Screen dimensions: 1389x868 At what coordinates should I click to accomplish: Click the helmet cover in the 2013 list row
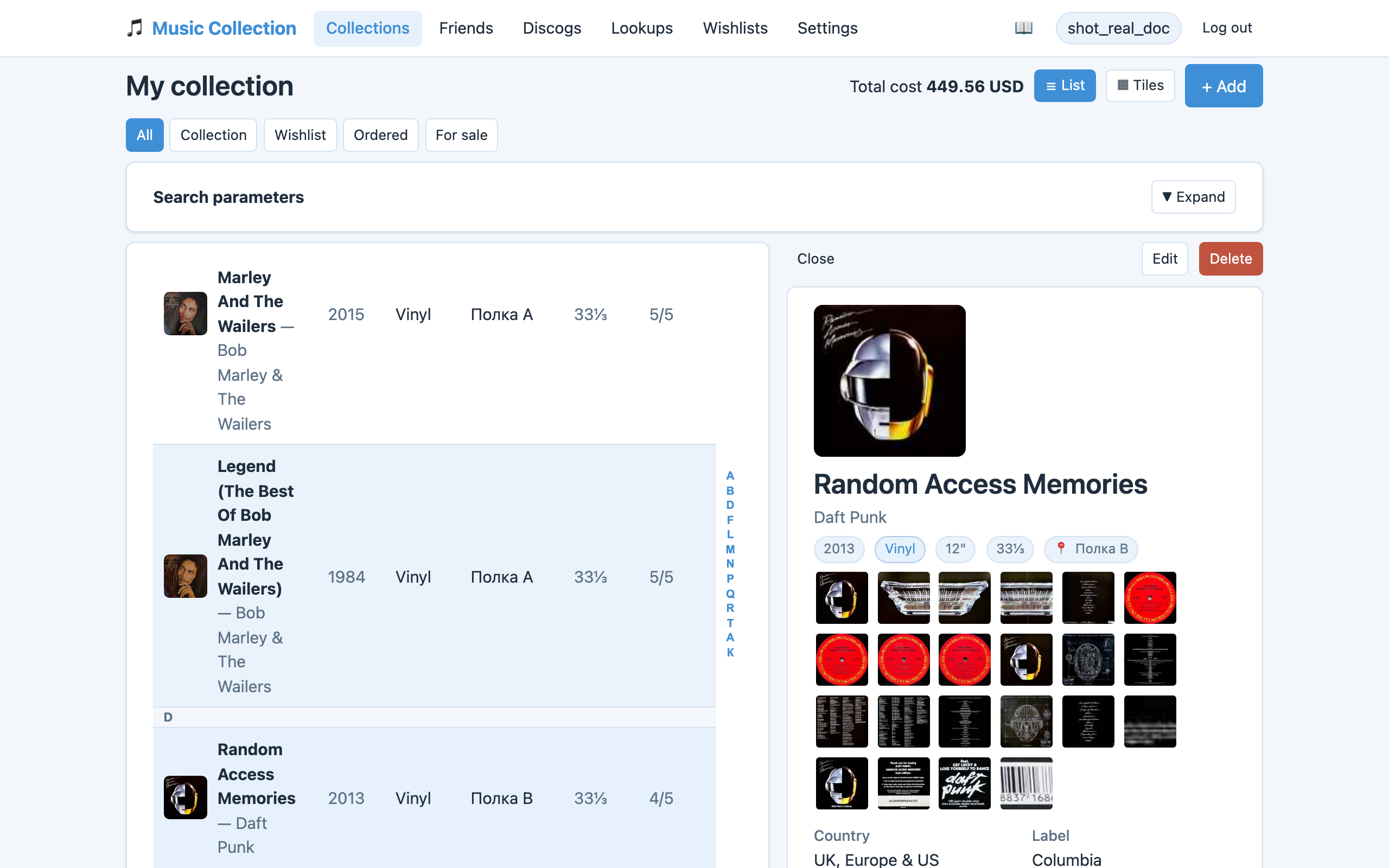186,797
